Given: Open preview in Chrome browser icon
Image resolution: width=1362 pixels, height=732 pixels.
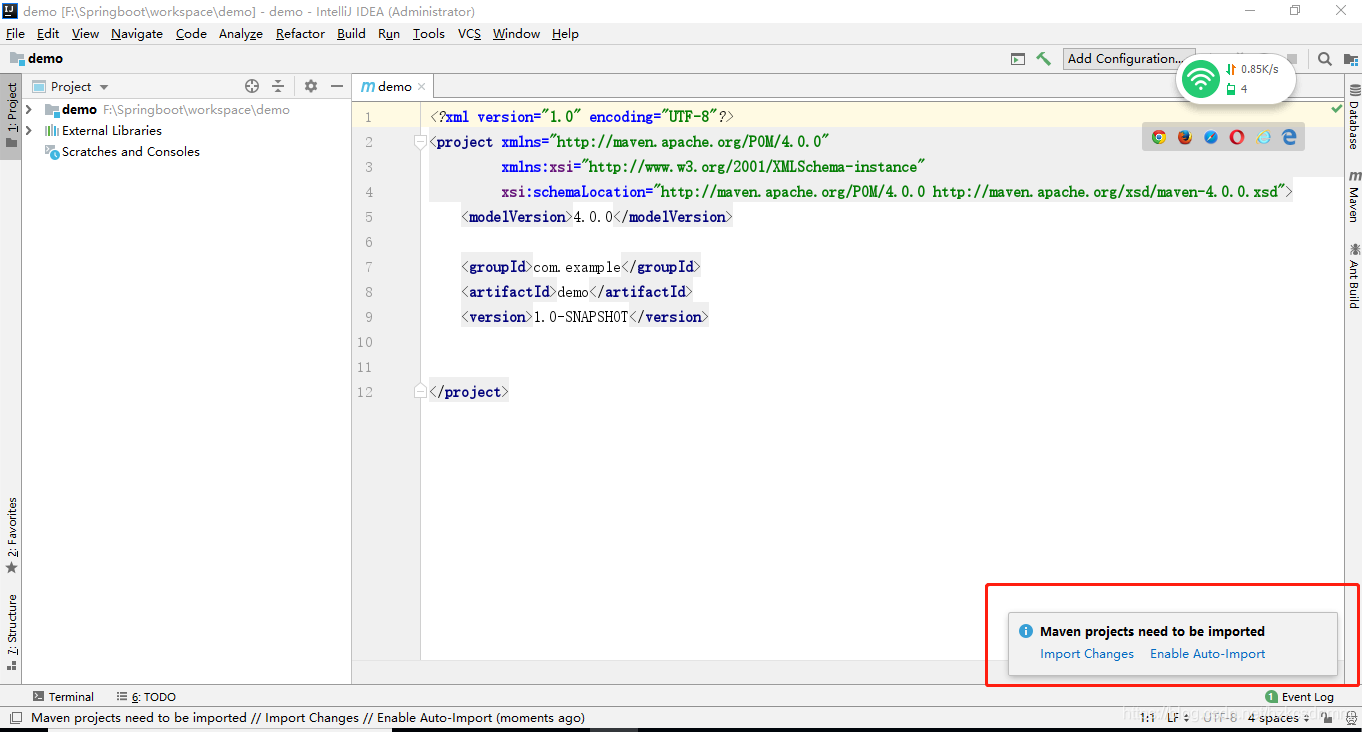Looking at the screenshot, I should tap(1159, 137).
